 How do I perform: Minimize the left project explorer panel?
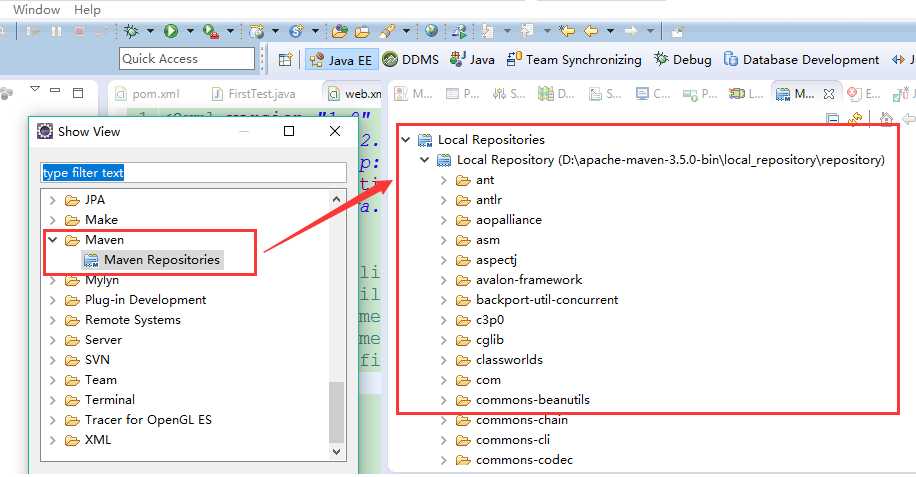55,91
